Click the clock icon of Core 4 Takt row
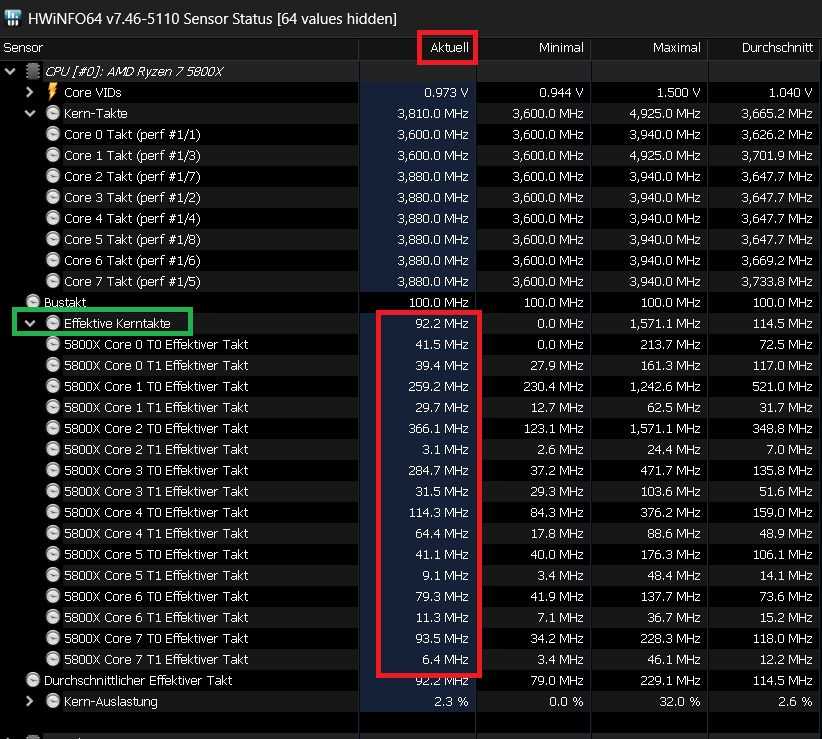The height and width of the screenshot is (739, 822). click(53, 218)
